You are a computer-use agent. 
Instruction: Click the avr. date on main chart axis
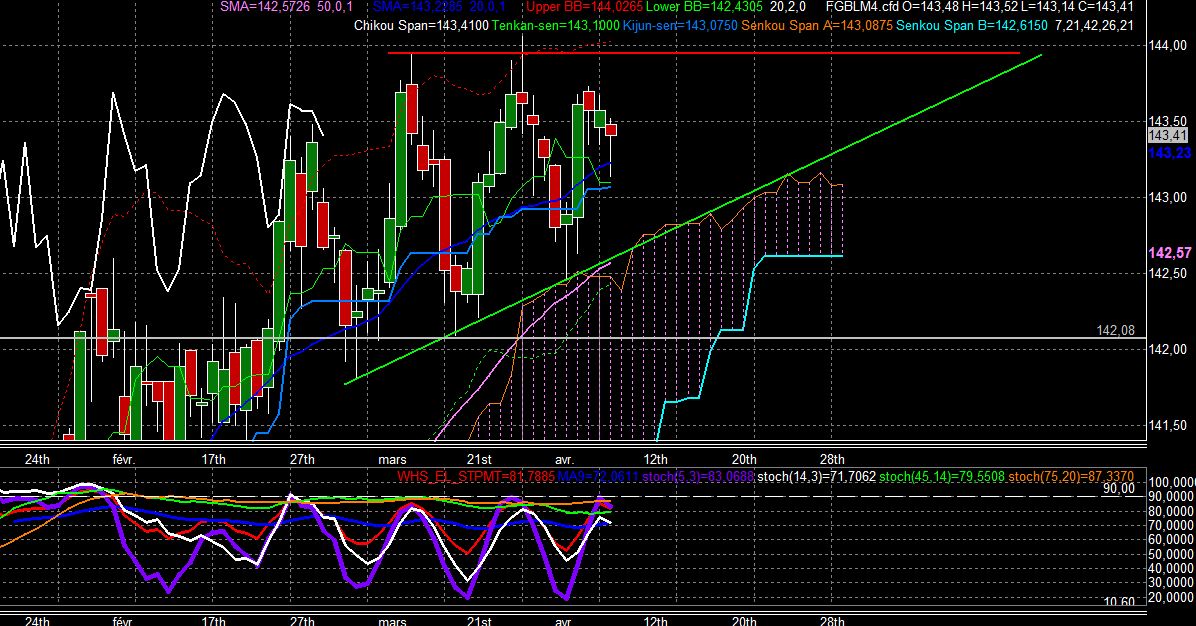(564, 459)
